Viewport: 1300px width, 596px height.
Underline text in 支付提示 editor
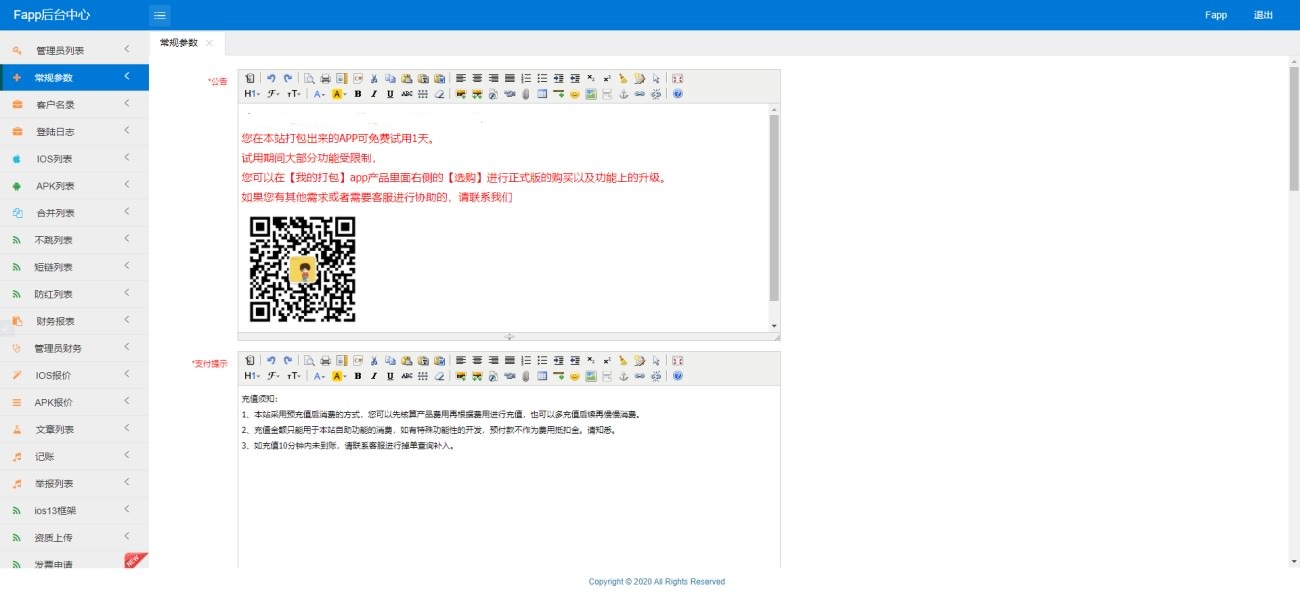pyautogui.click(x=390, y=376)
